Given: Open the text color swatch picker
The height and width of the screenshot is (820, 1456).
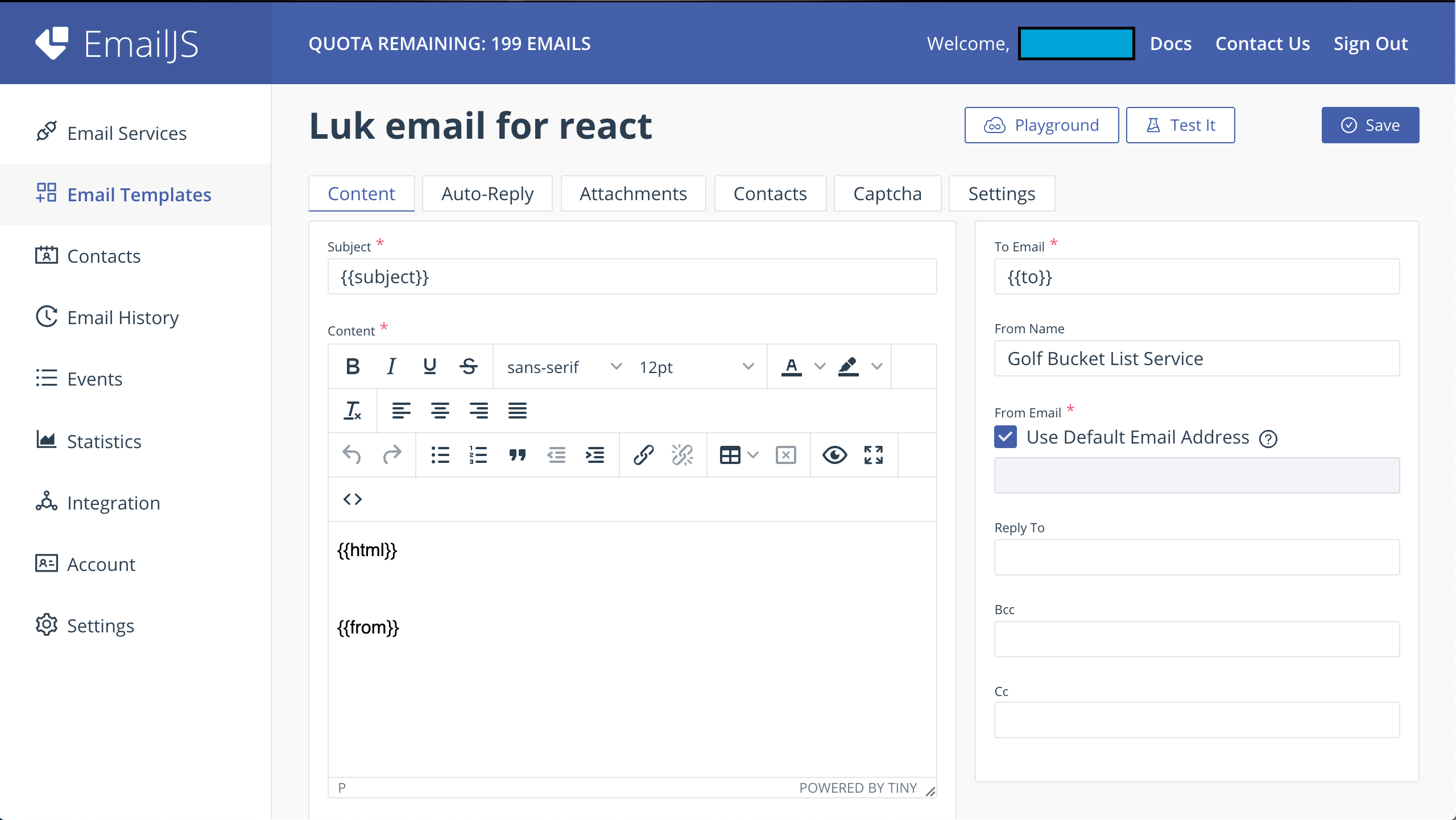Looking at the screenshot, I should 819,366.
